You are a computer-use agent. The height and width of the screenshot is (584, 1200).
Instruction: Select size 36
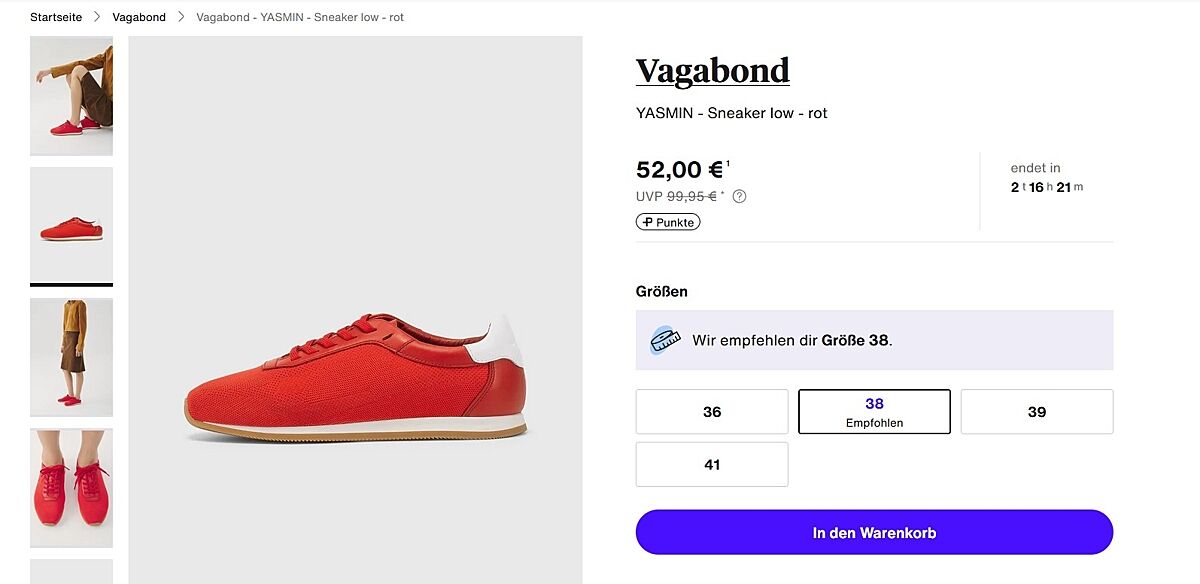[712, 412]
